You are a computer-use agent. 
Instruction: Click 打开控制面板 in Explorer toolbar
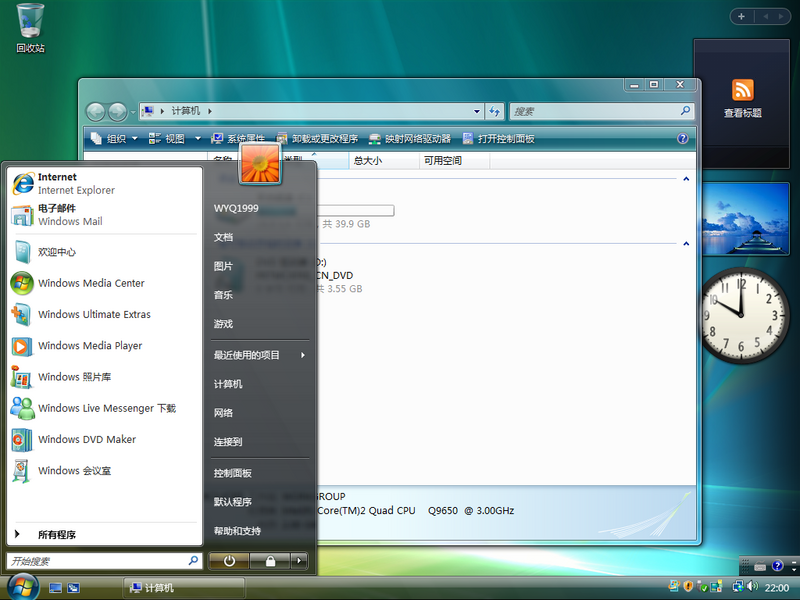pos(498,138)
